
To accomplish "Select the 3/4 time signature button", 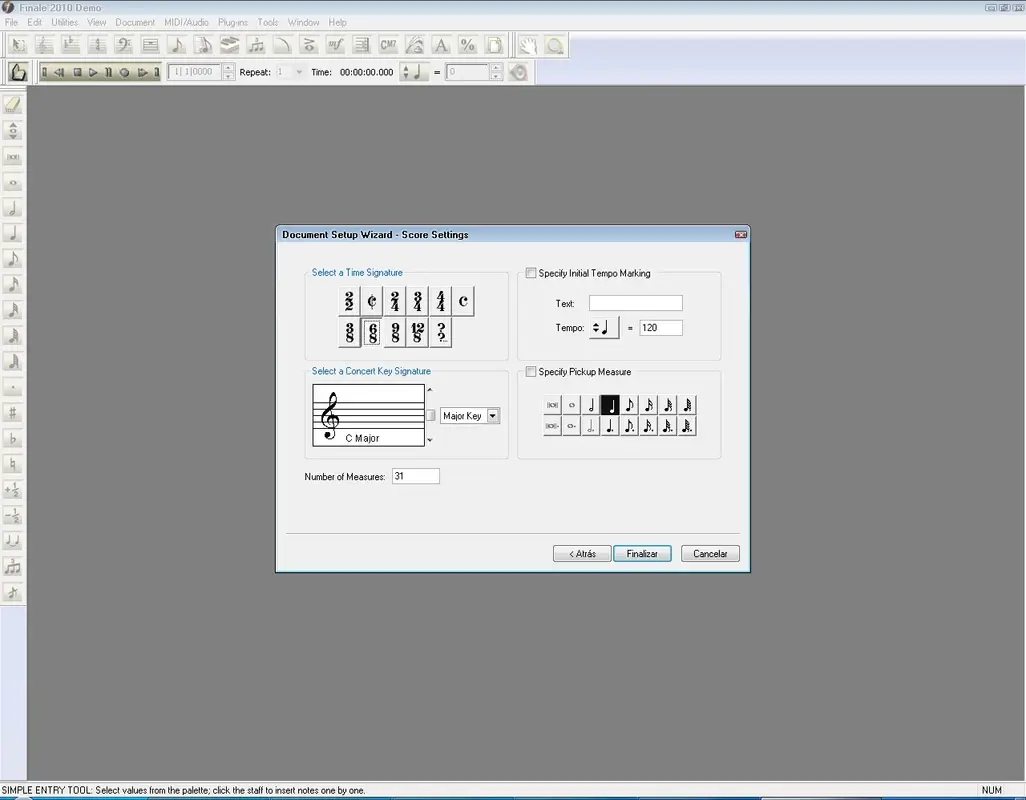I will pyautogui.click(x=418, y=300).
